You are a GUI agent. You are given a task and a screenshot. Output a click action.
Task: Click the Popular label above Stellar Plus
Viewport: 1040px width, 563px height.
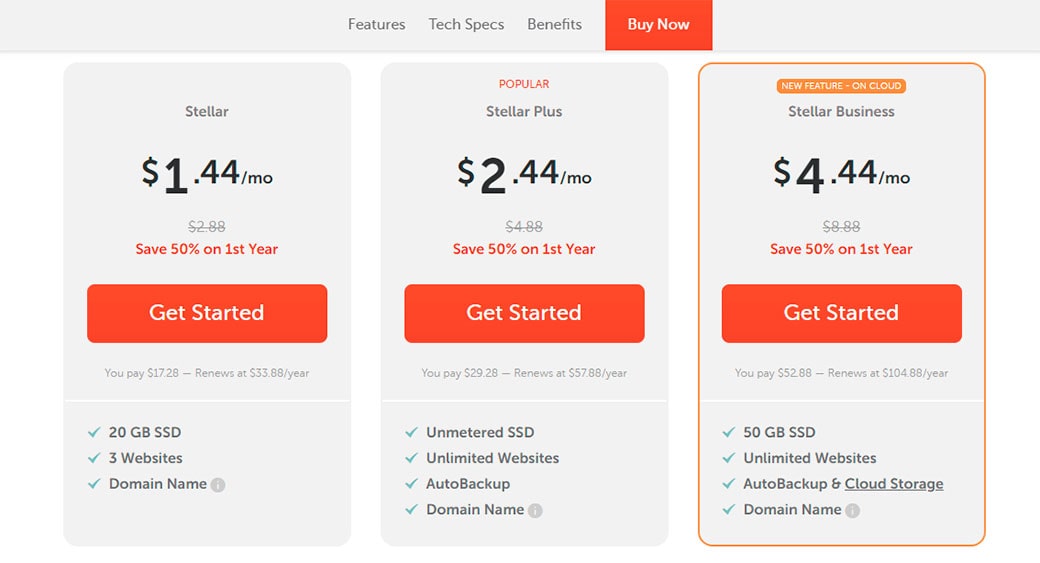[524, 84]
